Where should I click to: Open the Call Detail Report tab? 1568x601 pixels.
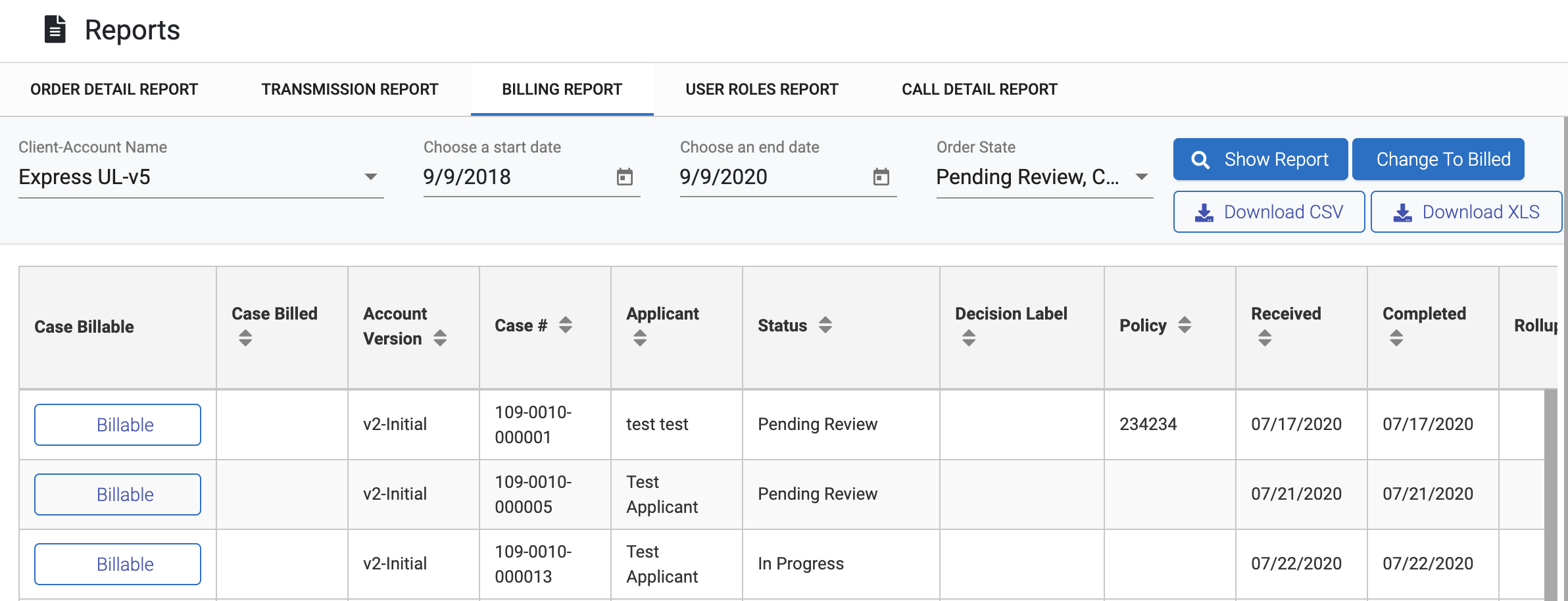pos(979,89)
